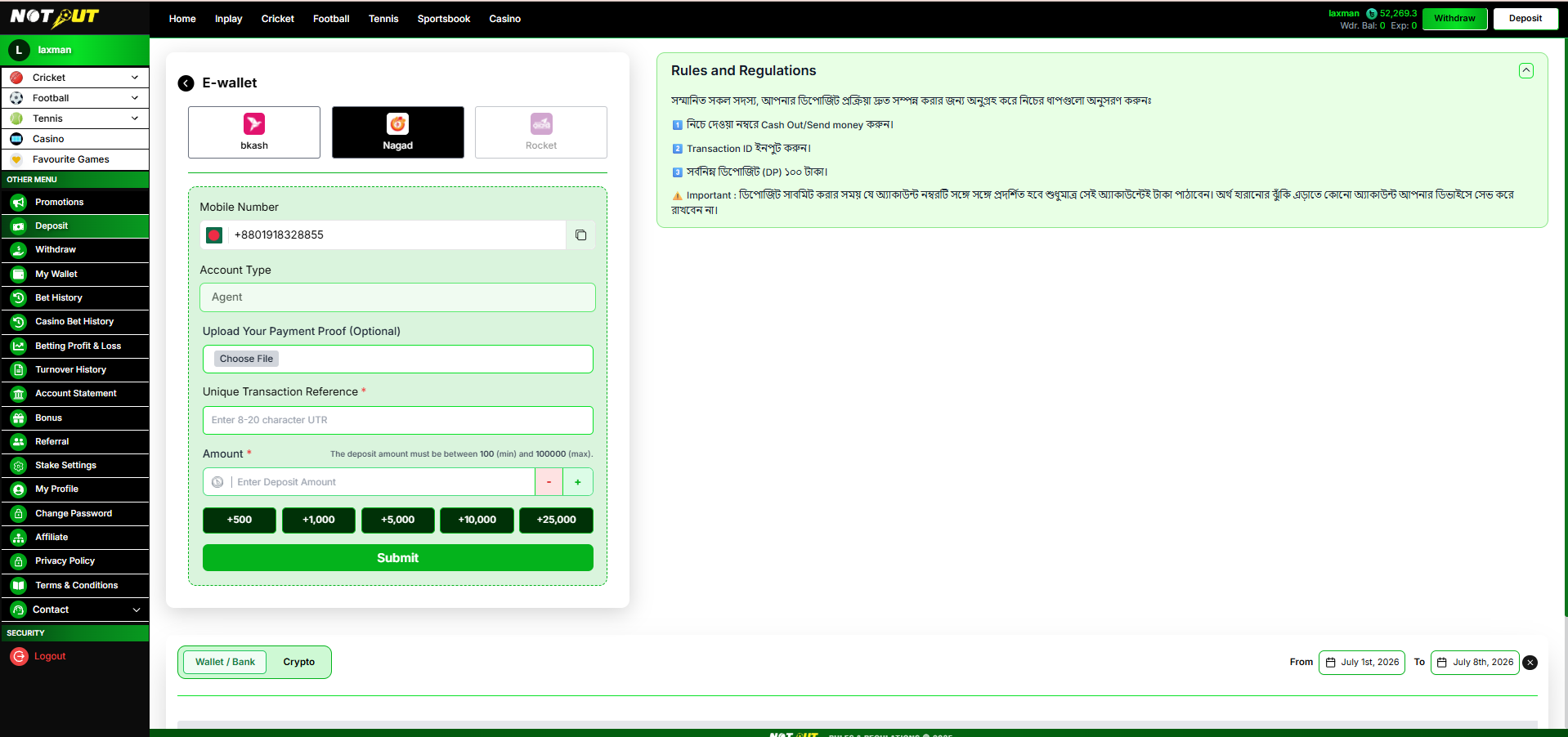Click the Betting Profit & Loss chart icon
The height and width of the screenshot is (737, 1568).
click(x=19, y=346)
